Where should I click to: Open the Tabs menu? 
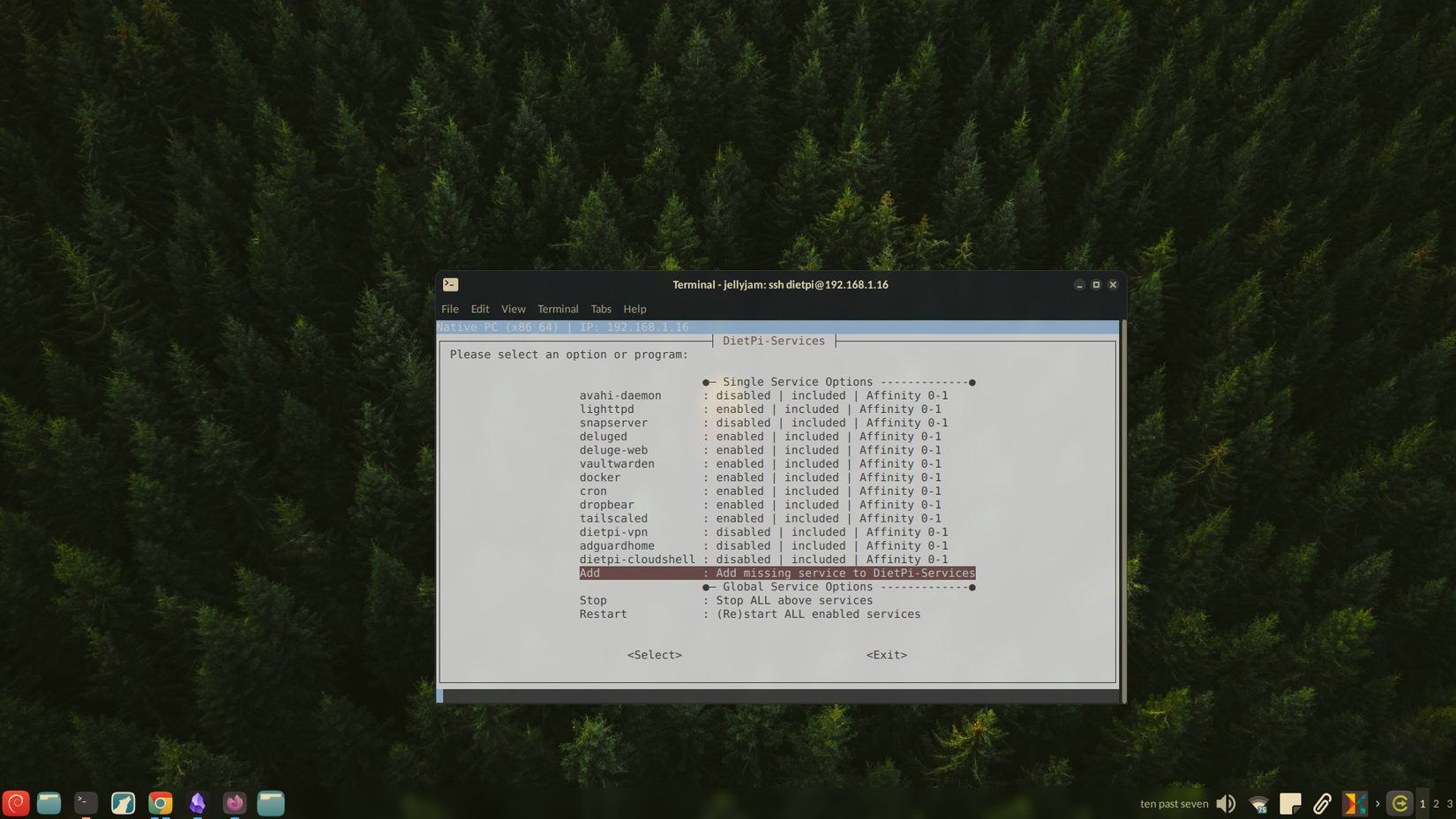coord(601,309)
